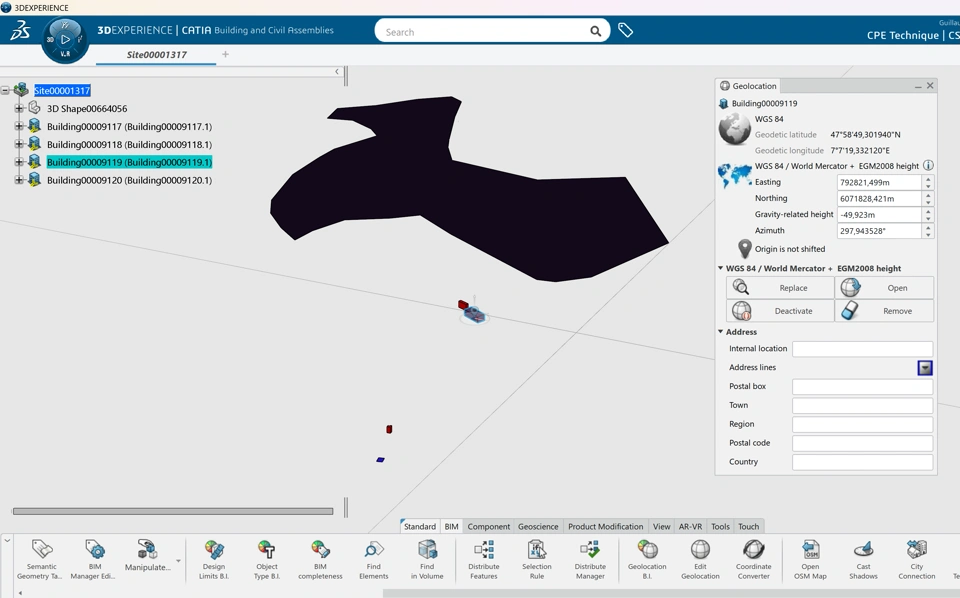Expand the Building00009117 node

19,127
